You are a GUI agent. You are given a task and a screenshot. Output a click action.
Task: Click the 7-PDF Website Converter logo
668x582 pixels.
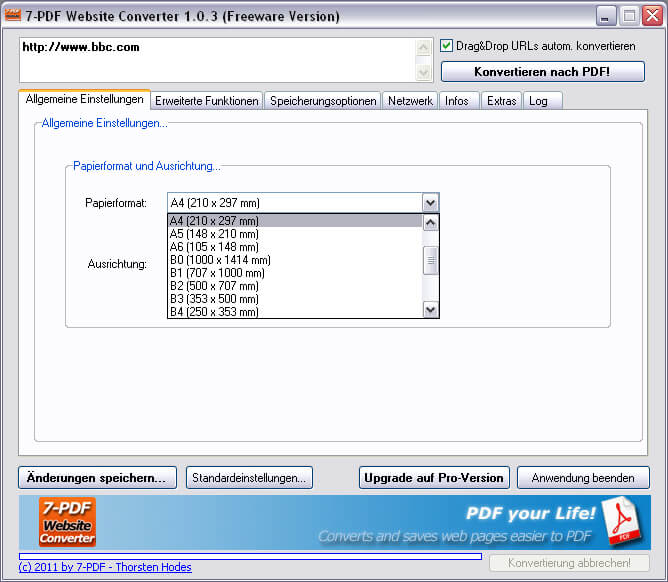tap(67, 521)
